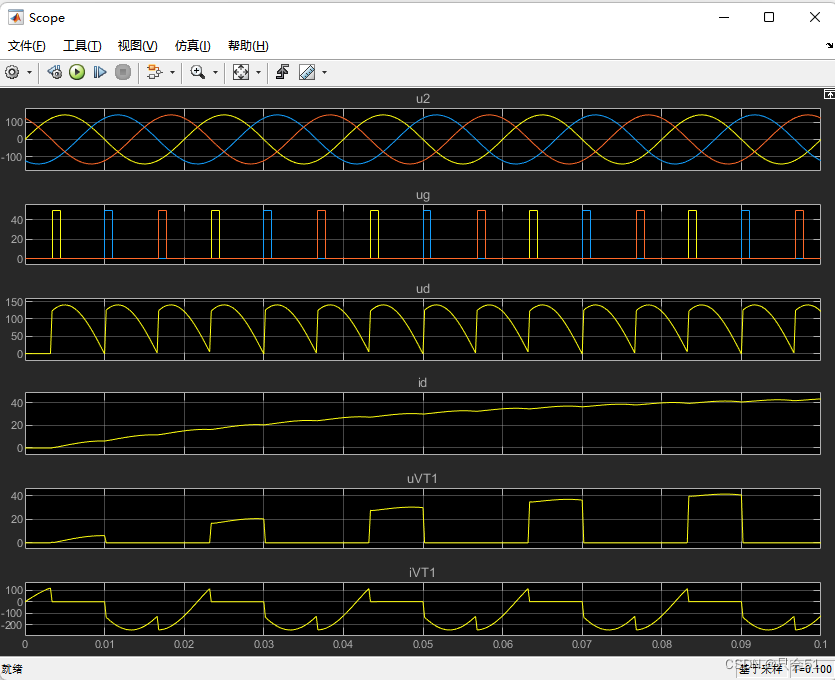The image size is (835, 680).
Task: Click inside the id current plot
Action: [x=422, y=423]
